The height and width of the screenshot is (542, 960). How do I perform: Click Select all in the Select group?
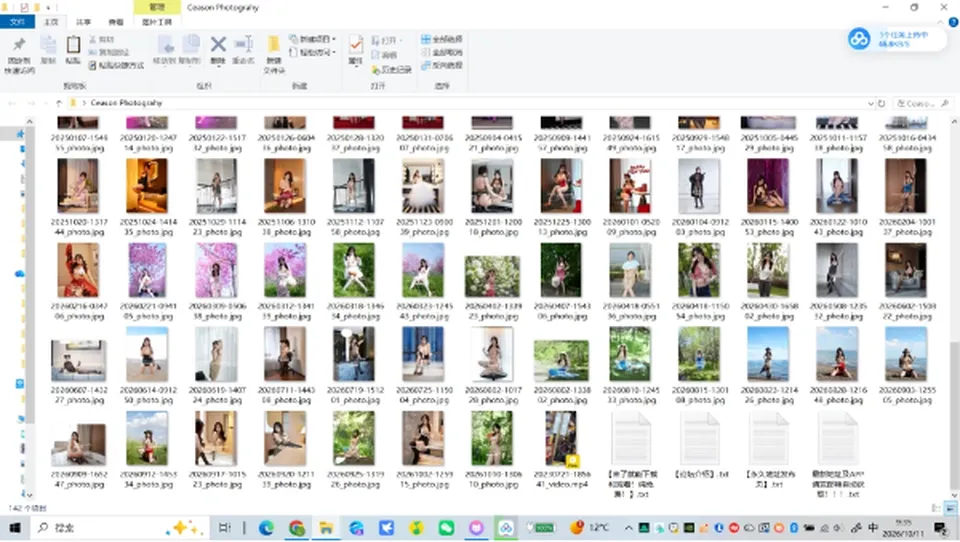point(441,39)
